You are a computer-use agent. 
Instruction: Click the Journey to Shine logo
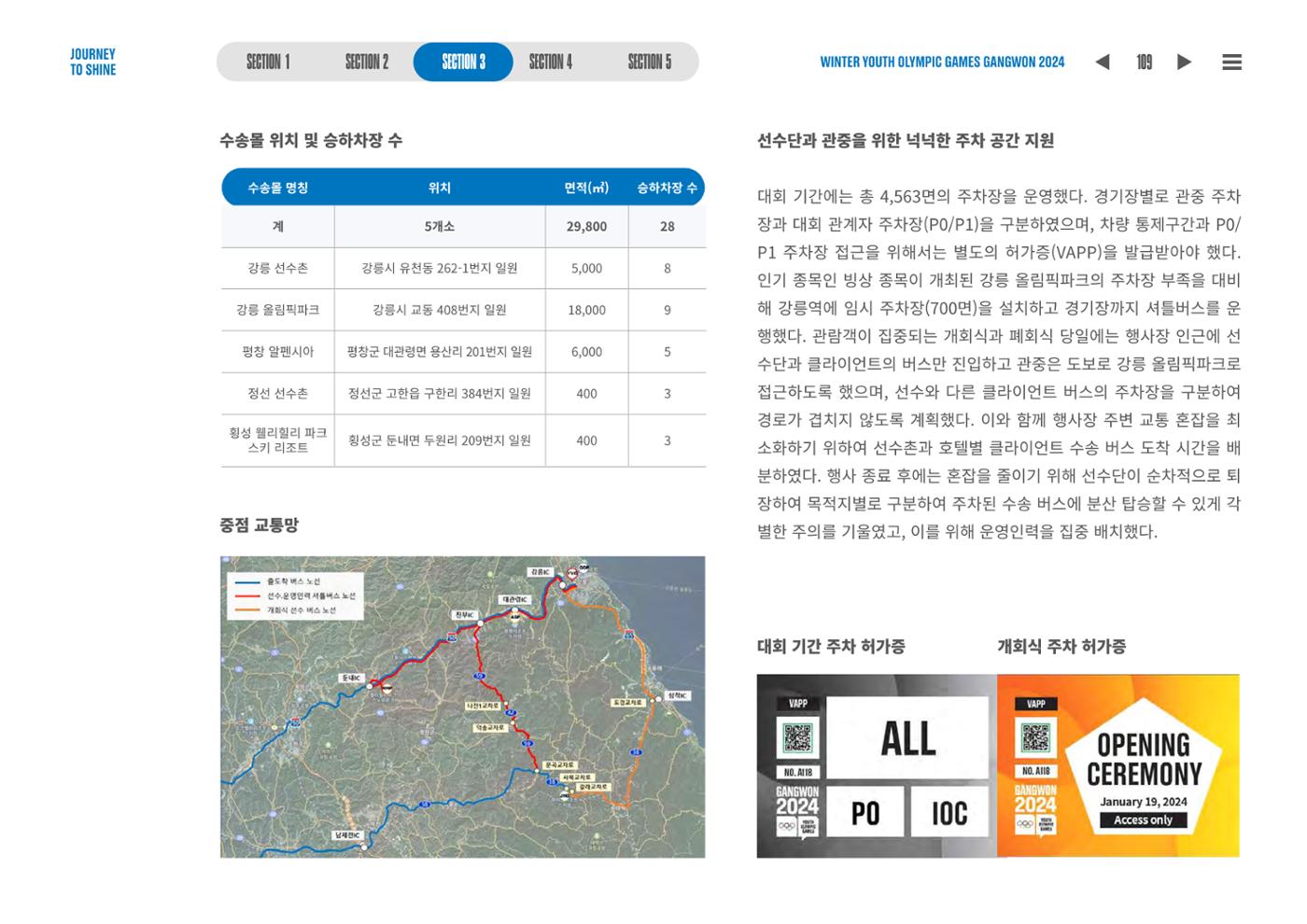92,63
